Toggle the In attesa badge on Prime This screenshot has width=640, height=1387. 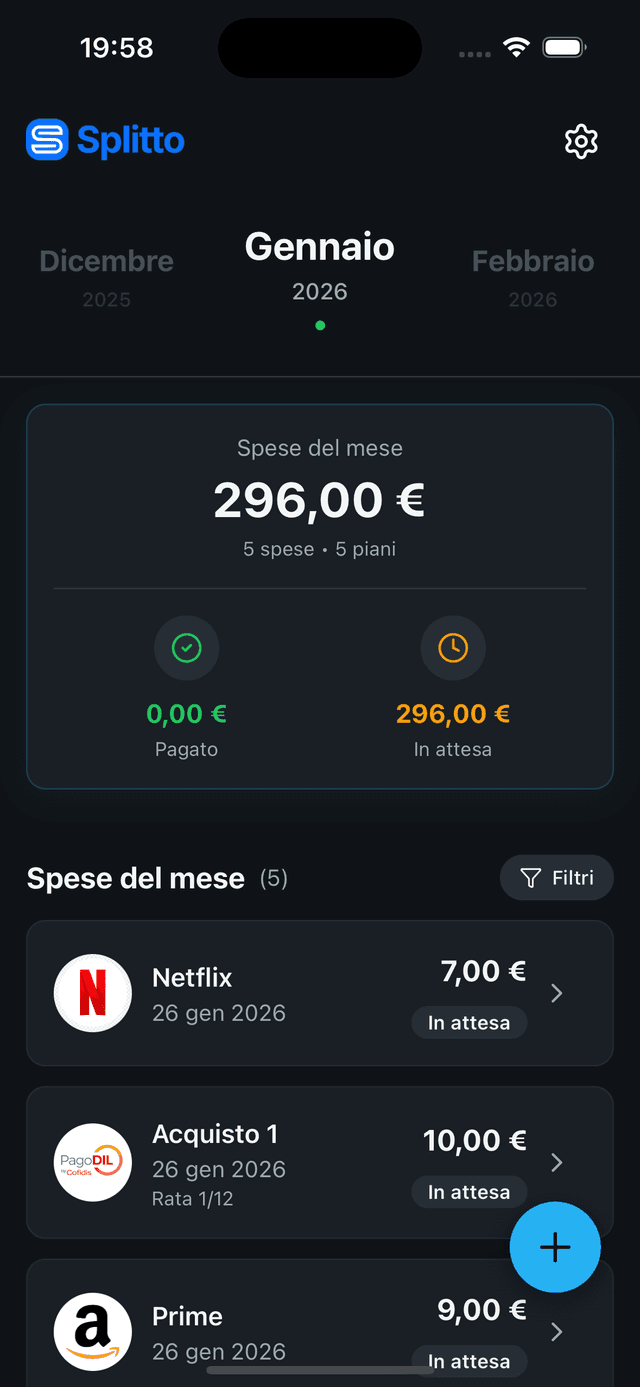(x=469, y=1361)
